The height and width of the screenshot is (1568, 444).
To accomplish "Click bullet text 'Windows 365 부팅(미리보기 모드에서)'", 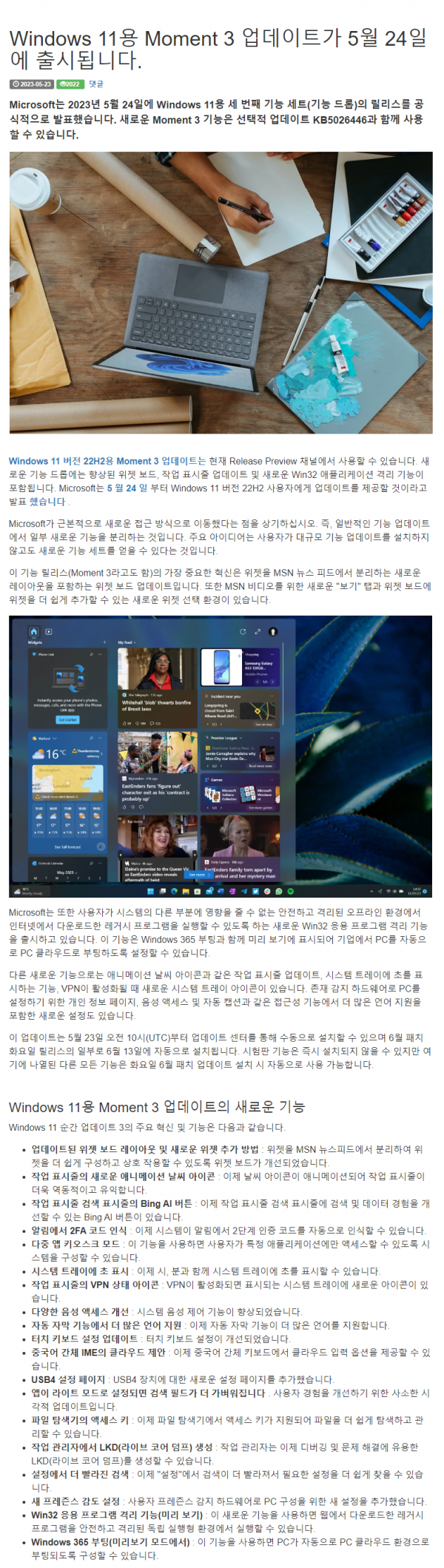I will pyautogui.click(x=110, y=1542).
